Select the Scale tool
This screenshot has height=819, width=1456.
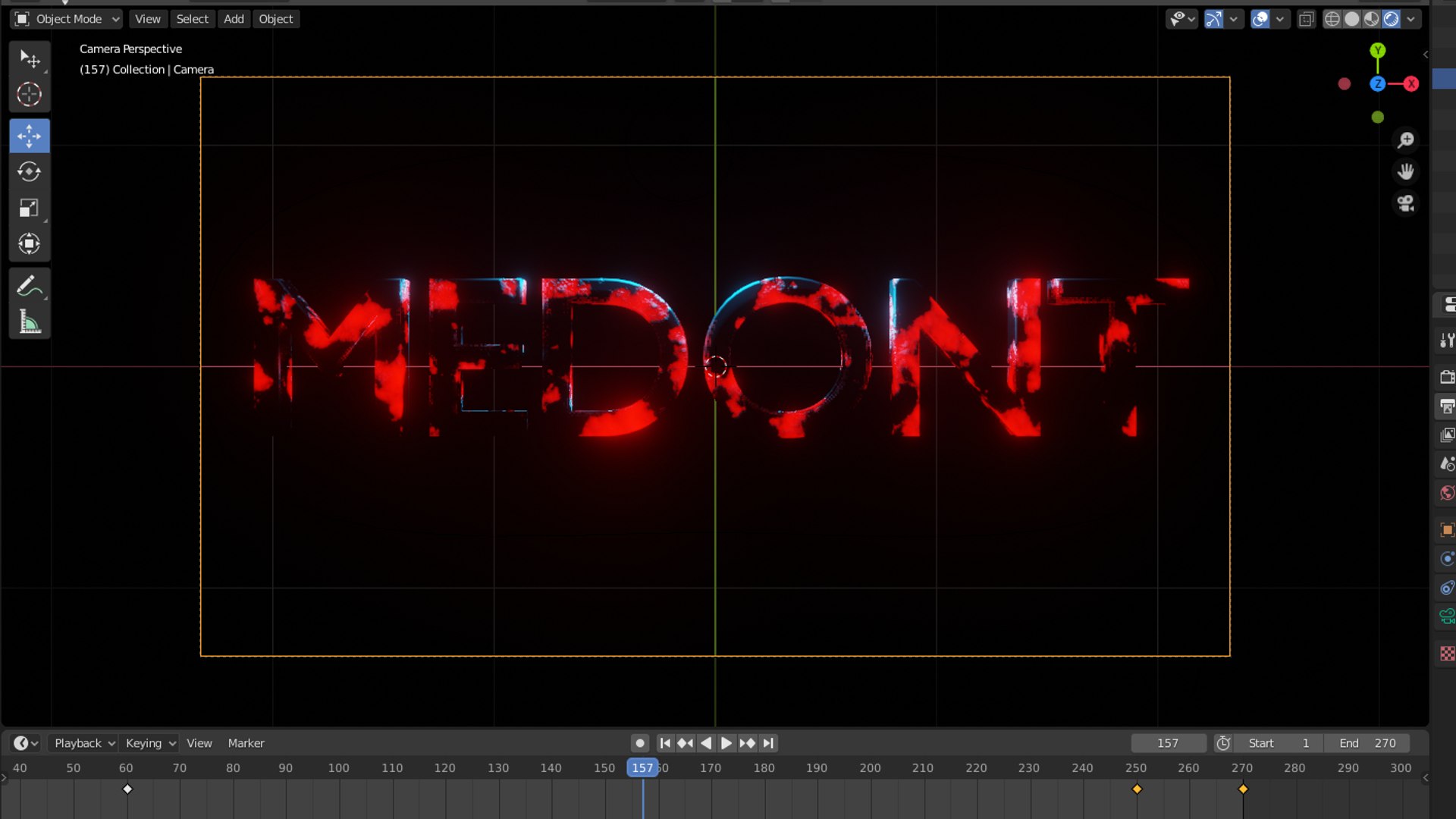coord(29,208)
